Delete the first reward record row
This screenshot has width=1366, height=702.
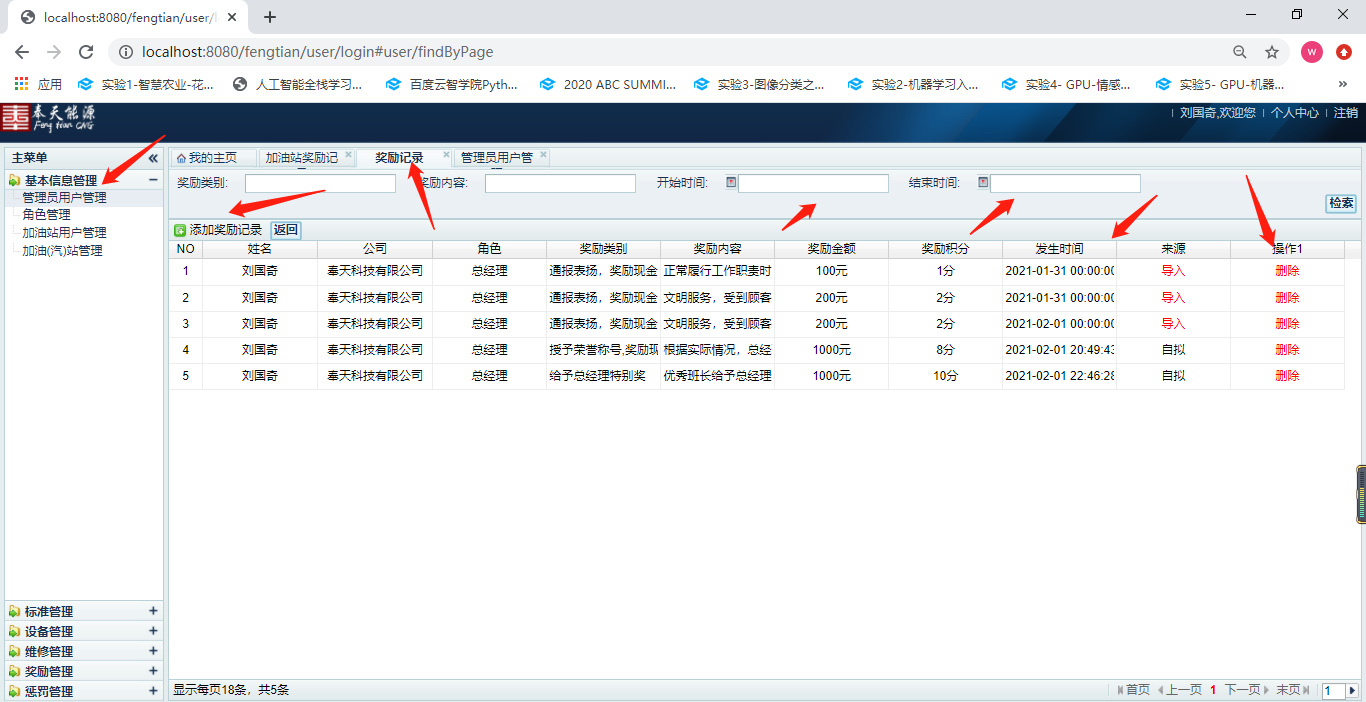click(x=1287, y=271)
